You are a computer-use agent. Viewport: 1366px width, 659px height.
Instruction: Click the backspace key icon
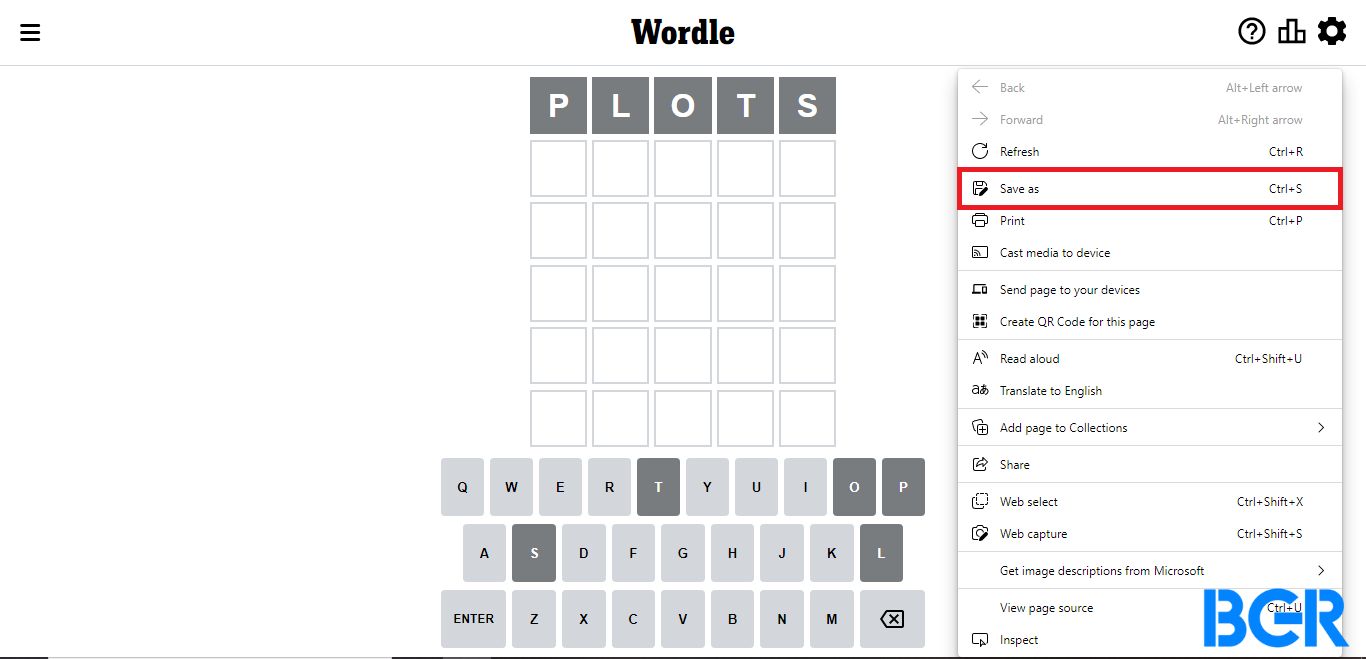click(891, 619)
